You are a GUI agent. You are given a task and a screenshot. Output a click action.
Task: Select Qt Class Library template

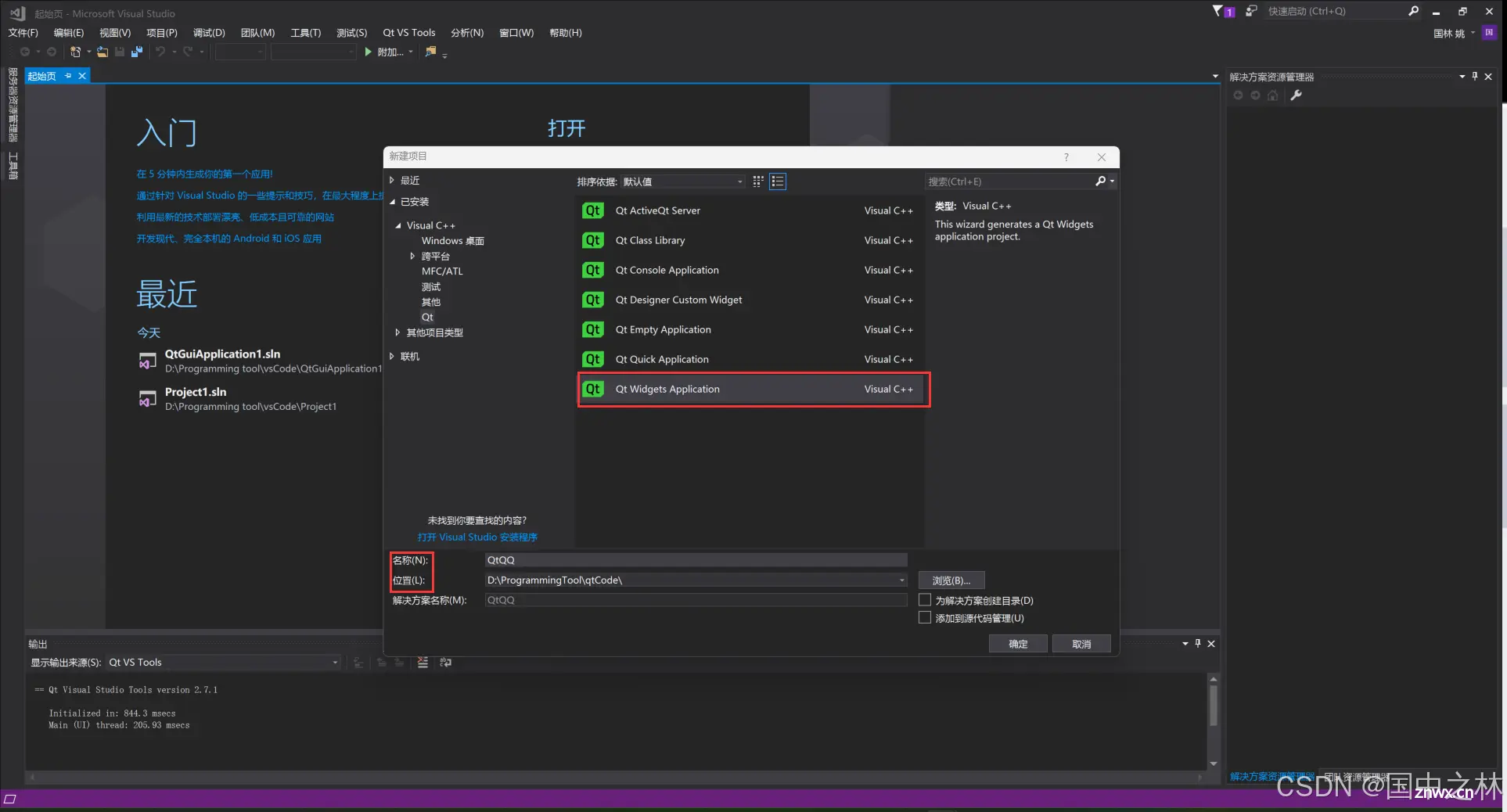[x=750, y=241]
